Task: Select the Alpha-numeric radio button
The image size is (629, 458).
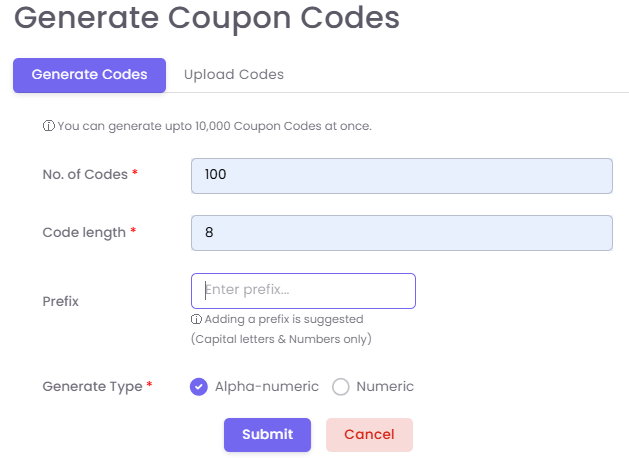Action: [199, 387]
